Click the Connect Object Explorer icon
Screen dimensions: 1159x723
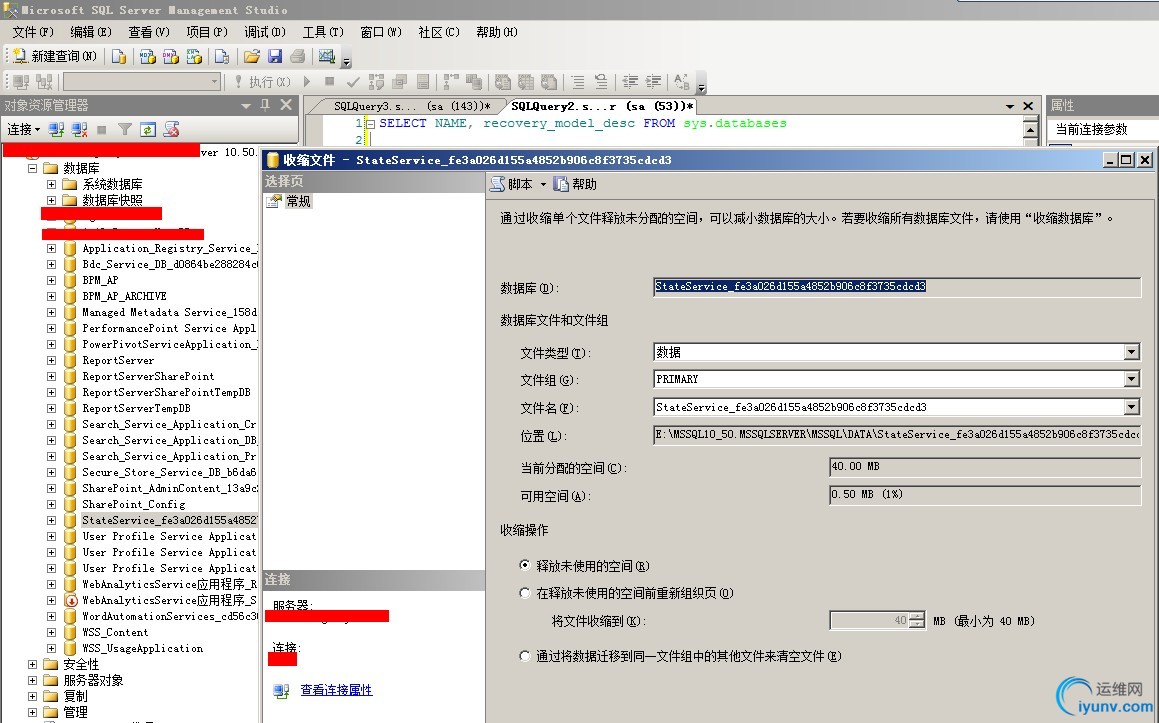(56, 130)
